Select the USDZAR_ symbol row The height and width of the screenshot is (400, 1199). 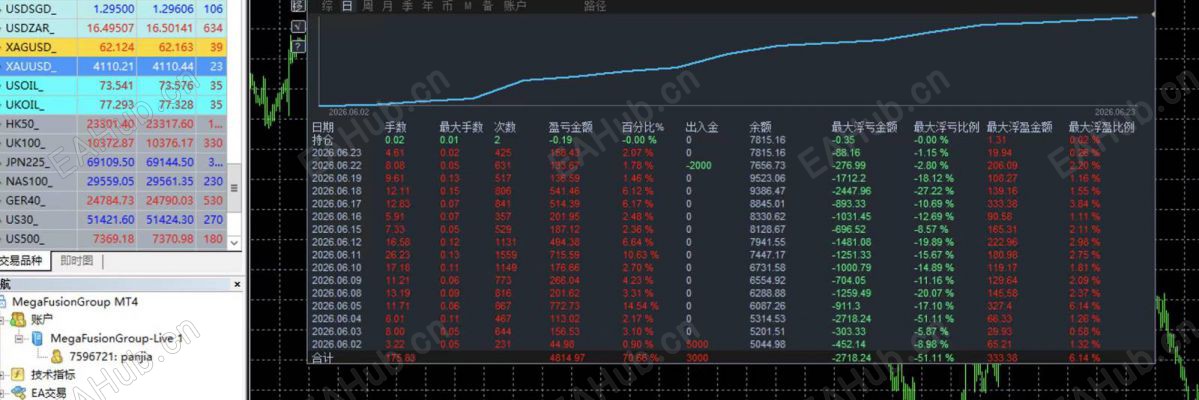(115, 28)
